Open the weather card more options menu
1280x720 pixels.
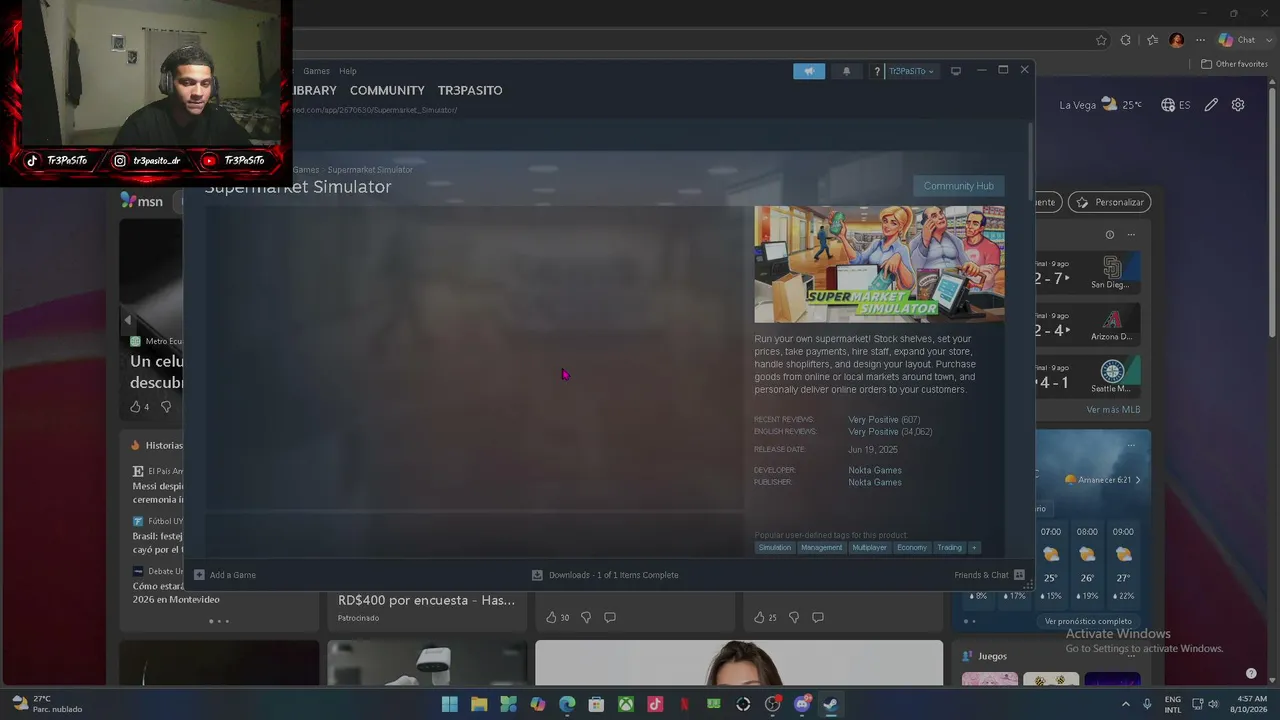tap(1131, 445)
